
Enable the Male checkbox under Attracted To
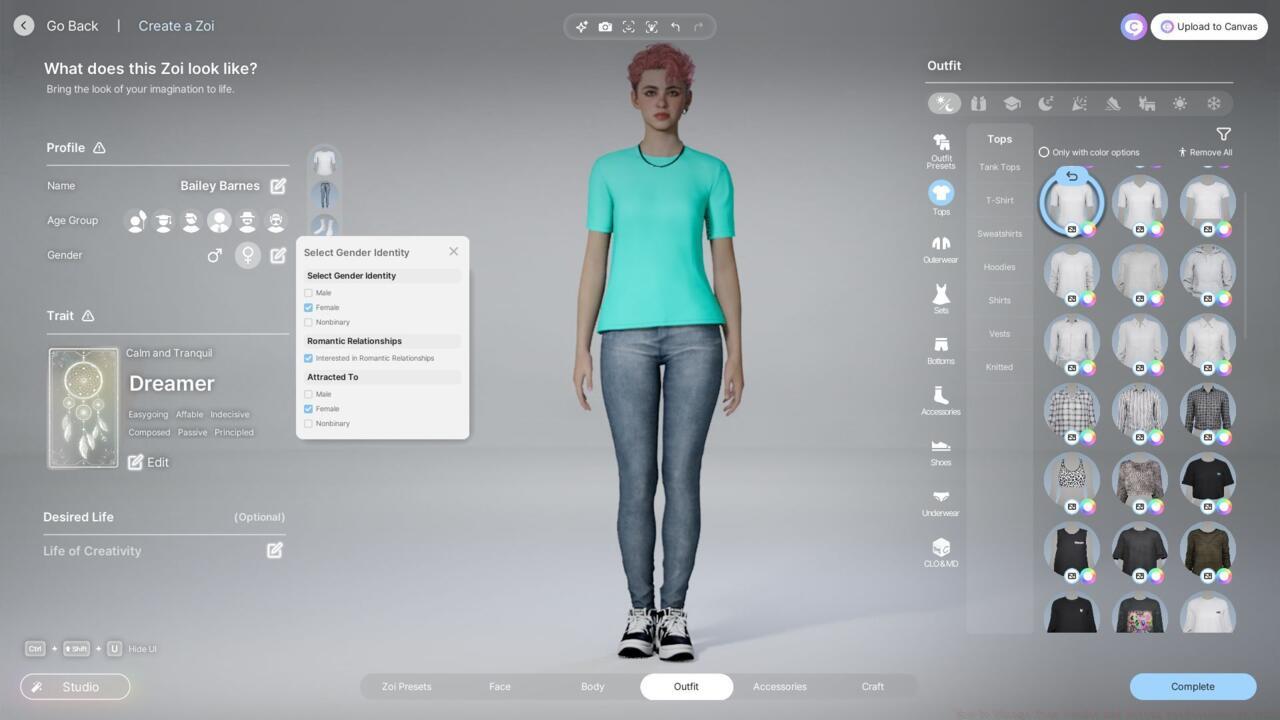[x=308, y=394]
